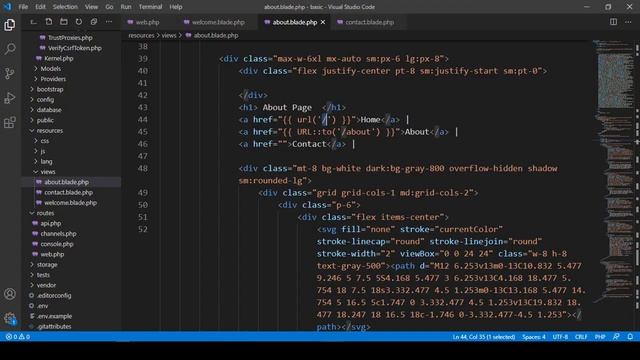Open the Search view icon
This screenshot has height=360, width=640.
pyautogui.click(x=10, y=49)
